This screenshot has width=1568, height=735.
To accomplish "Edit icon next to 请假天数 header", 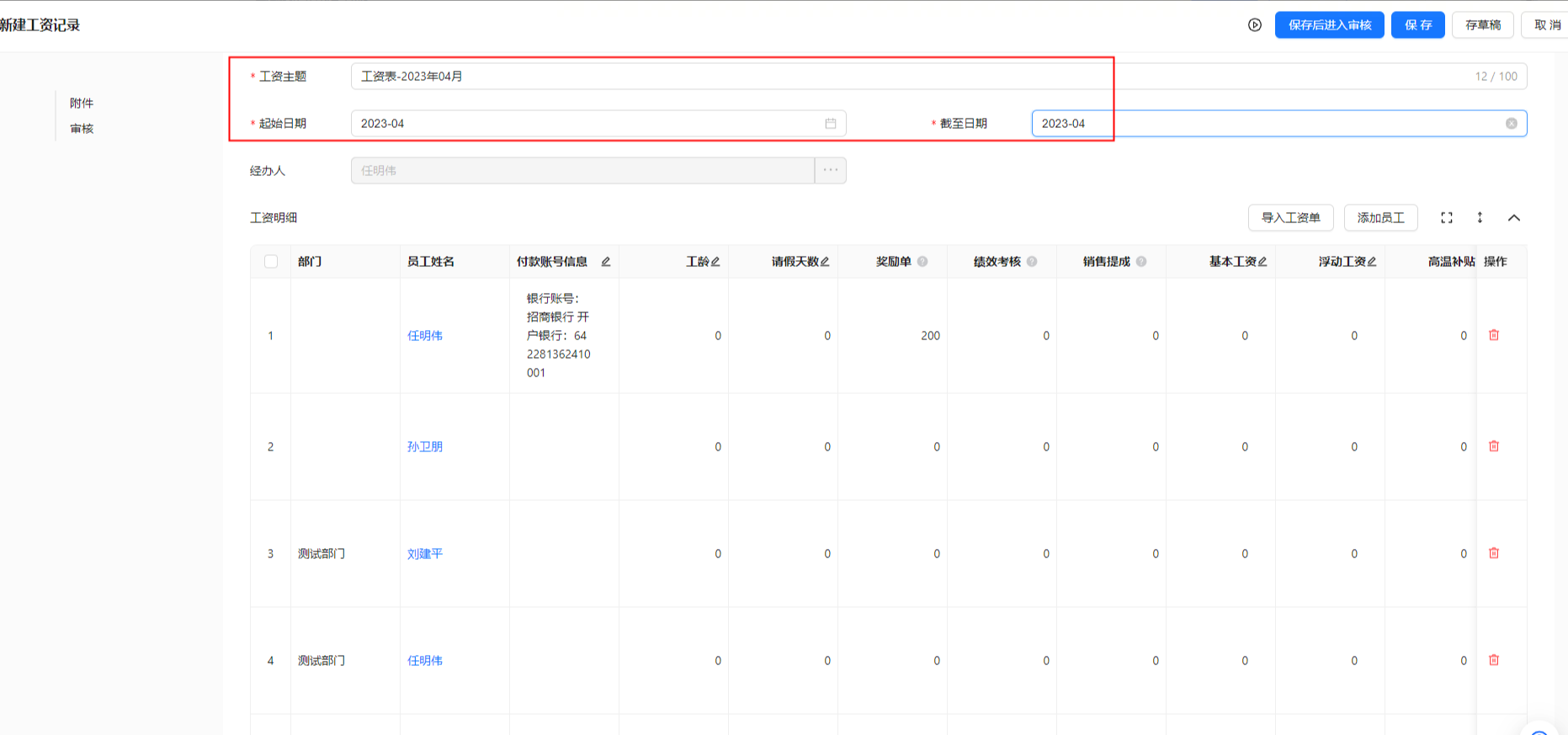I will [x=825, y=262].
